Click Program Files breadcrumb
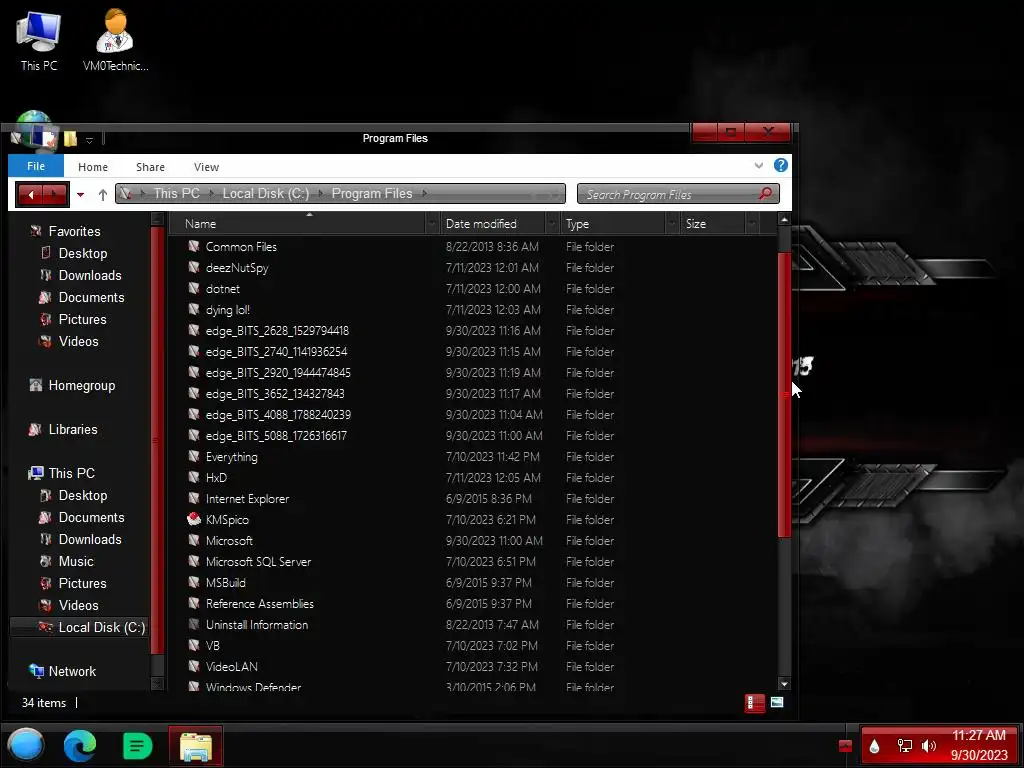1024x768 pixels. click(372, 193)
